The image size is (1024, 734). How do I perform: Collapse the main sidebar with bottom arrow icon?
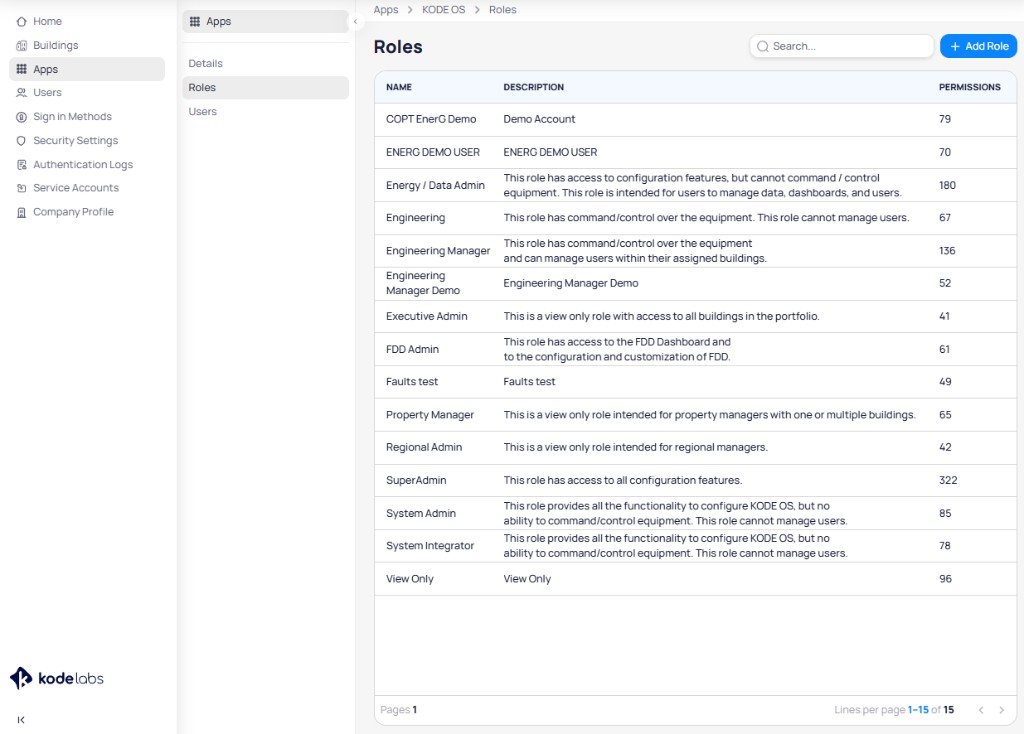tap(21, 720)
